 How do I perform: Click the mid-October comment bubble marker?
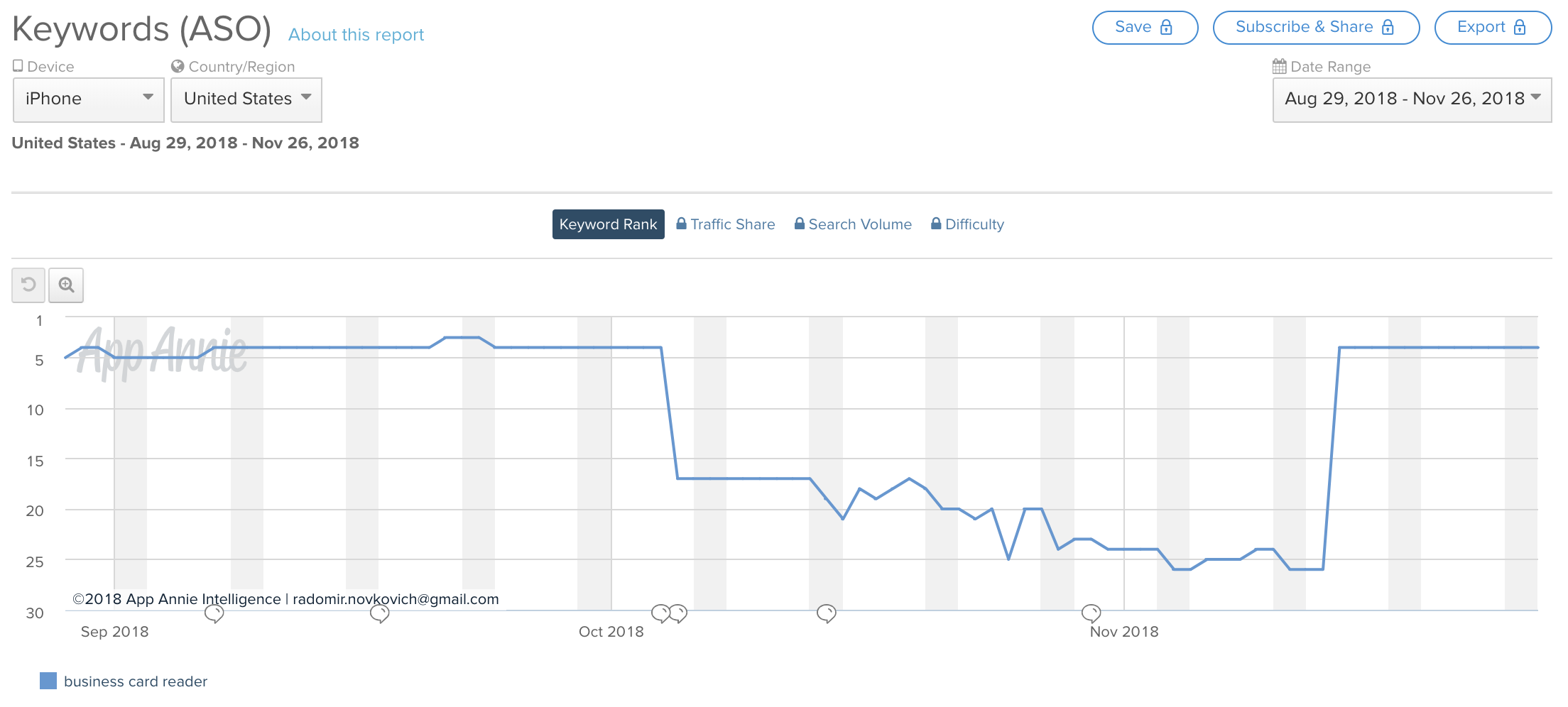[x=826, y=613]
